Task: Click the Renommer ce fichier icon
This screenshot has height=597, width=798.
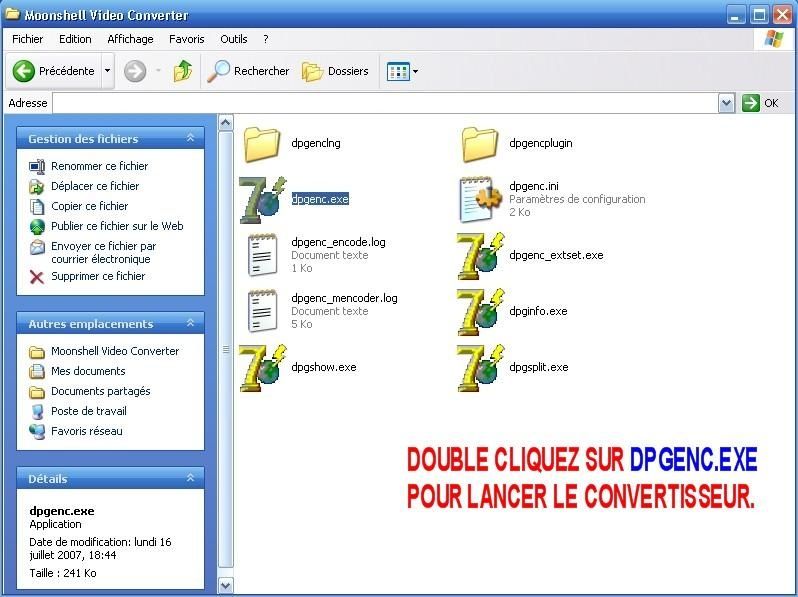Action: point(37,166)
